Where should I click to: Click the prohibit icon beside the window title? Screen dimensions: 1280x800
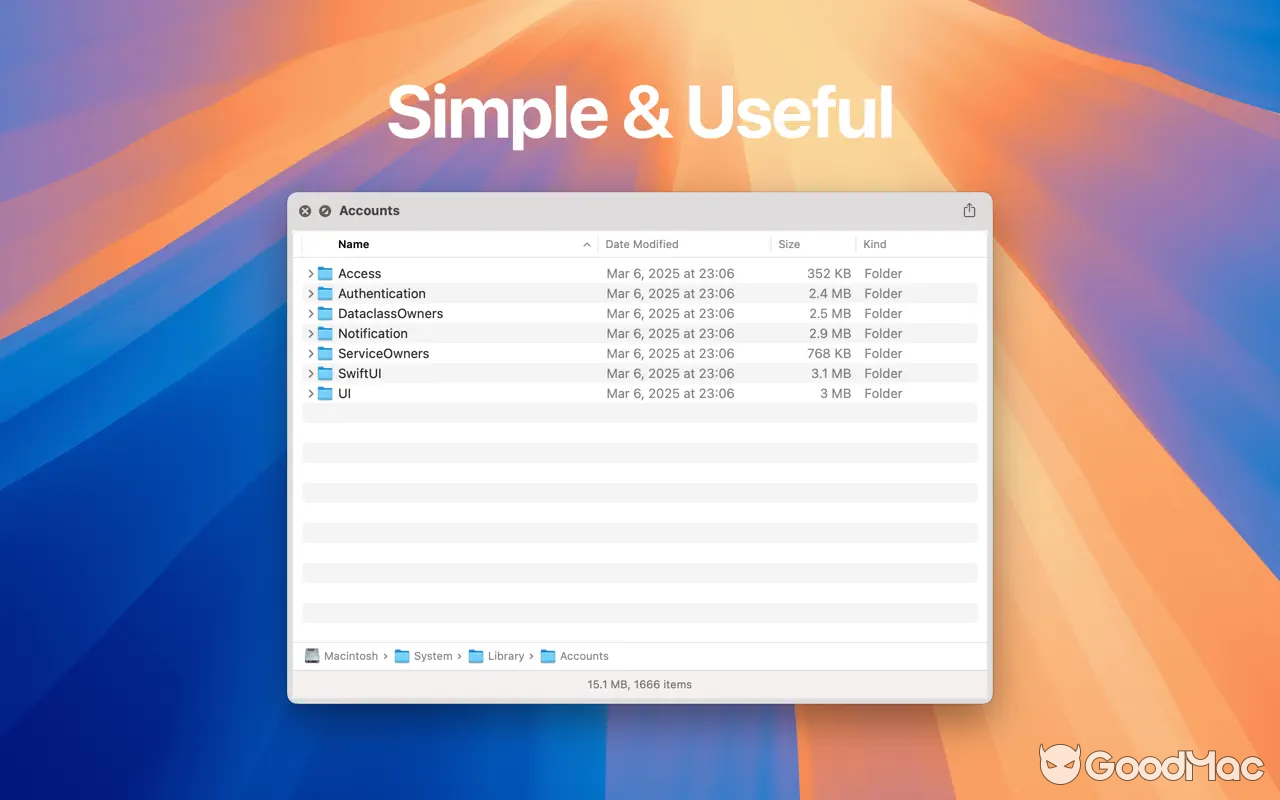[325, 211]
